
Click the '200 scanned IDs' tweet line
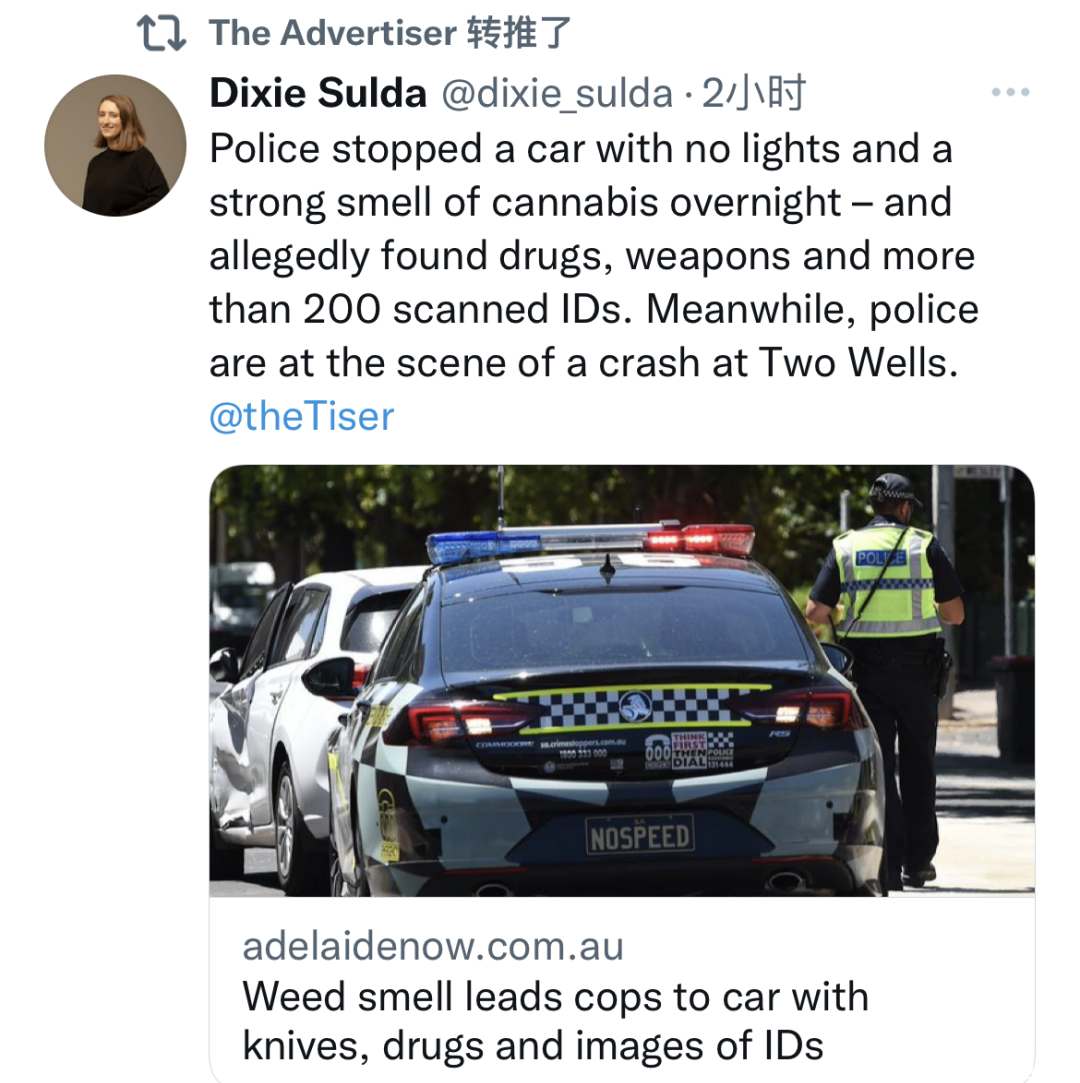(x=594, y=309)
